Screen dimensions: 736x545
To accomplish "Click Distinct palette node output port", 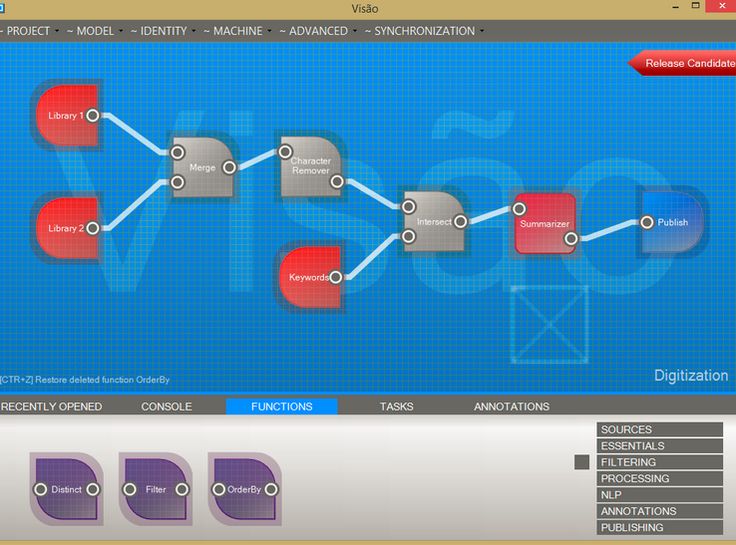I will (x=93, y=489).
